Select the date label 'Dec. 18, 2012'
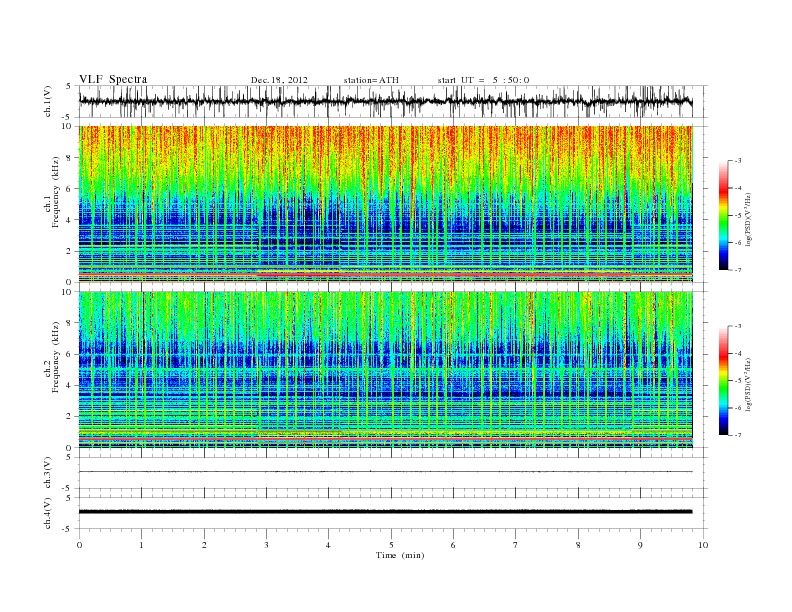 [279, 80]
